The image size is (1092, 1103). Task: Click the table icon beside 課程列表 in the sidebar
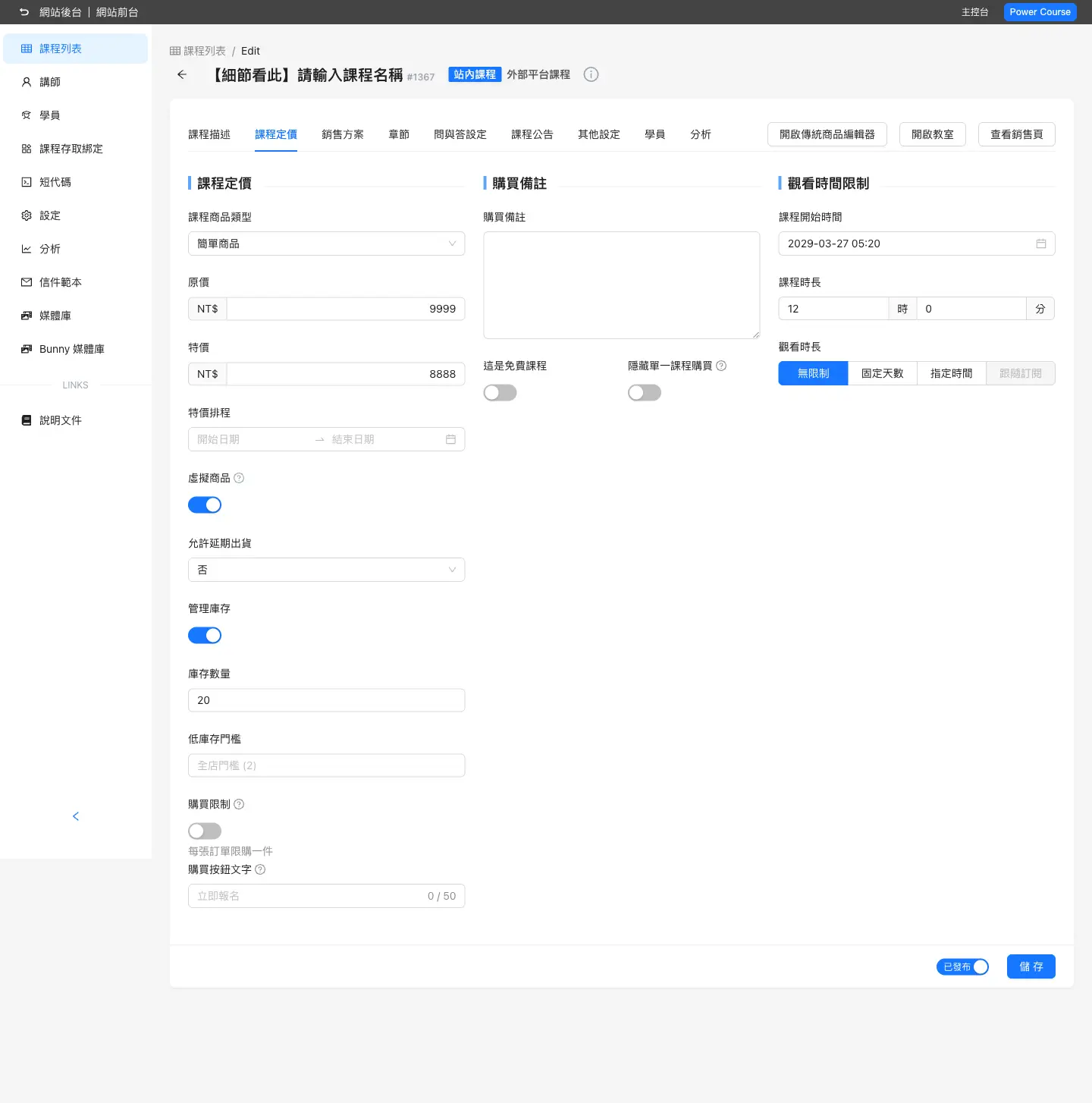(x=27, y=49)
